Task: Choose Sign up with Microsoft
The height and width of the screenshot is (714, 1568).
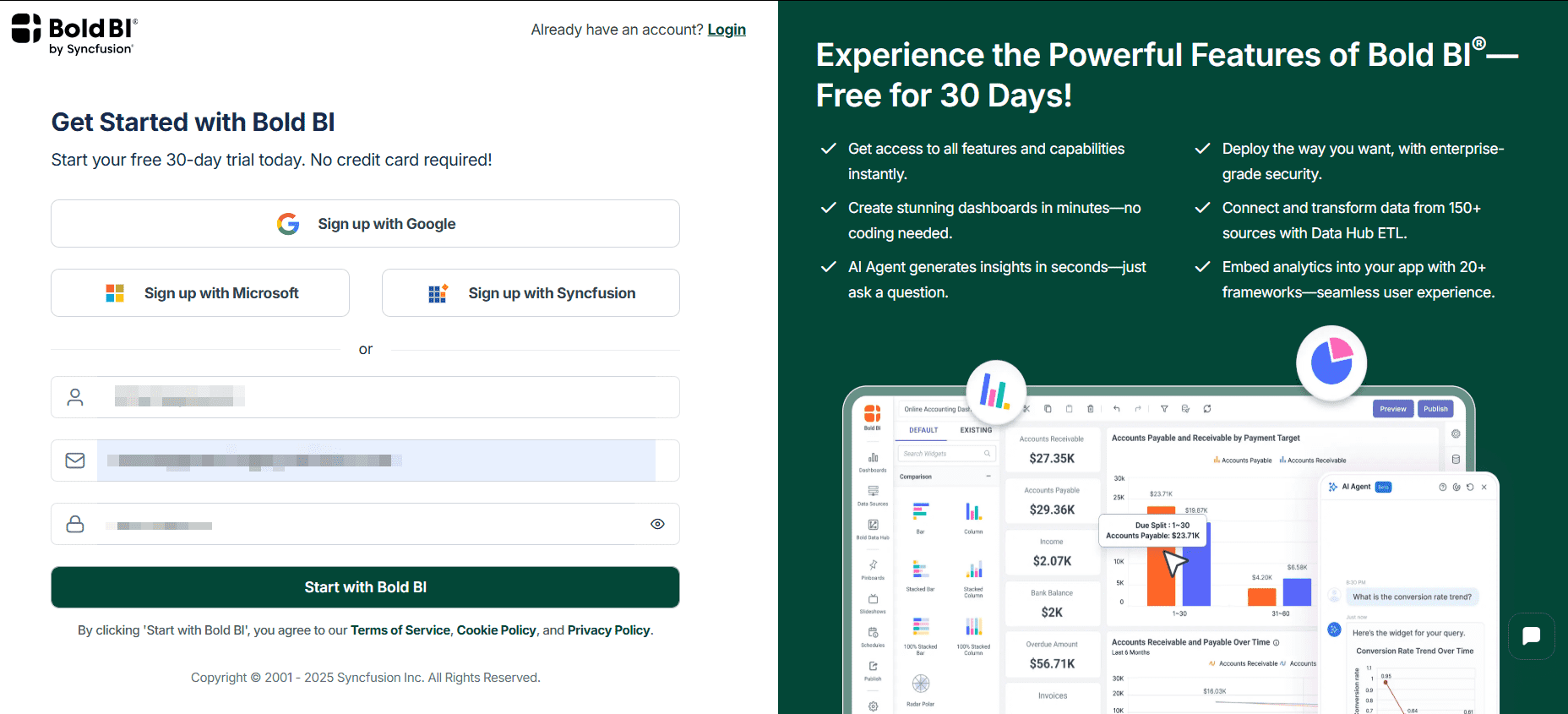Action: 200,293
